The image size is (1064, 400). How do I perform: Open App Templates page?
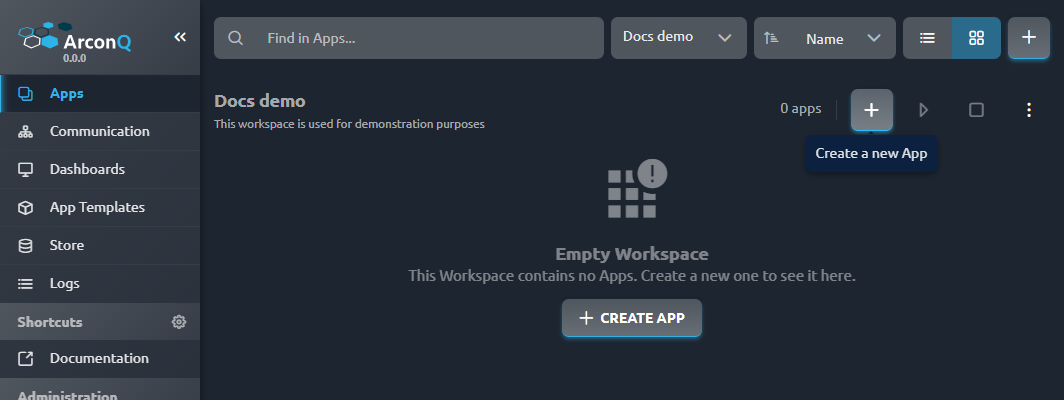(100, 207)
